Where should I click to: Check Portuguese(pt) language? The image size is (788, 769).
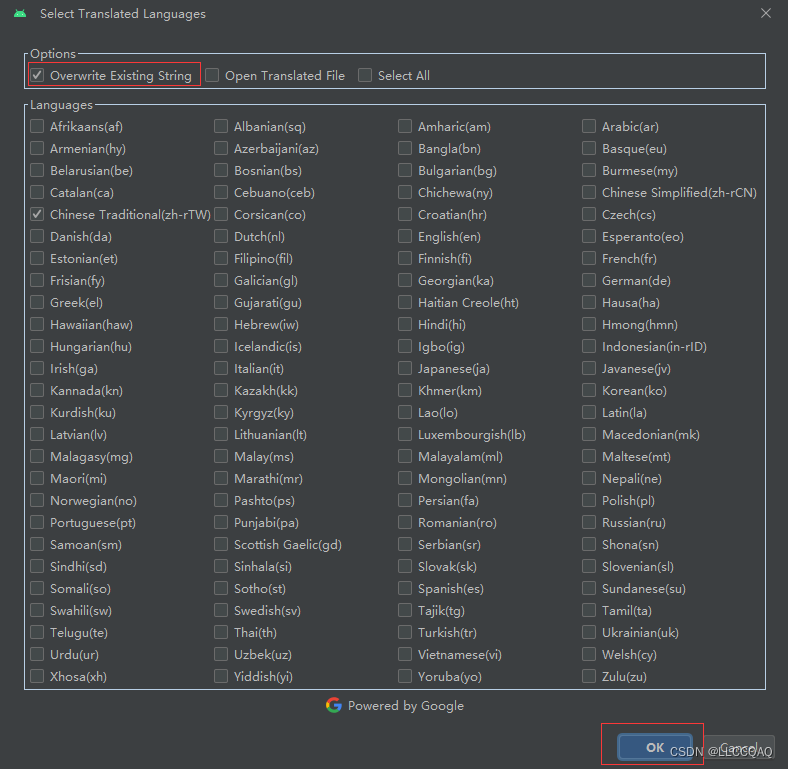coord(37,522)
